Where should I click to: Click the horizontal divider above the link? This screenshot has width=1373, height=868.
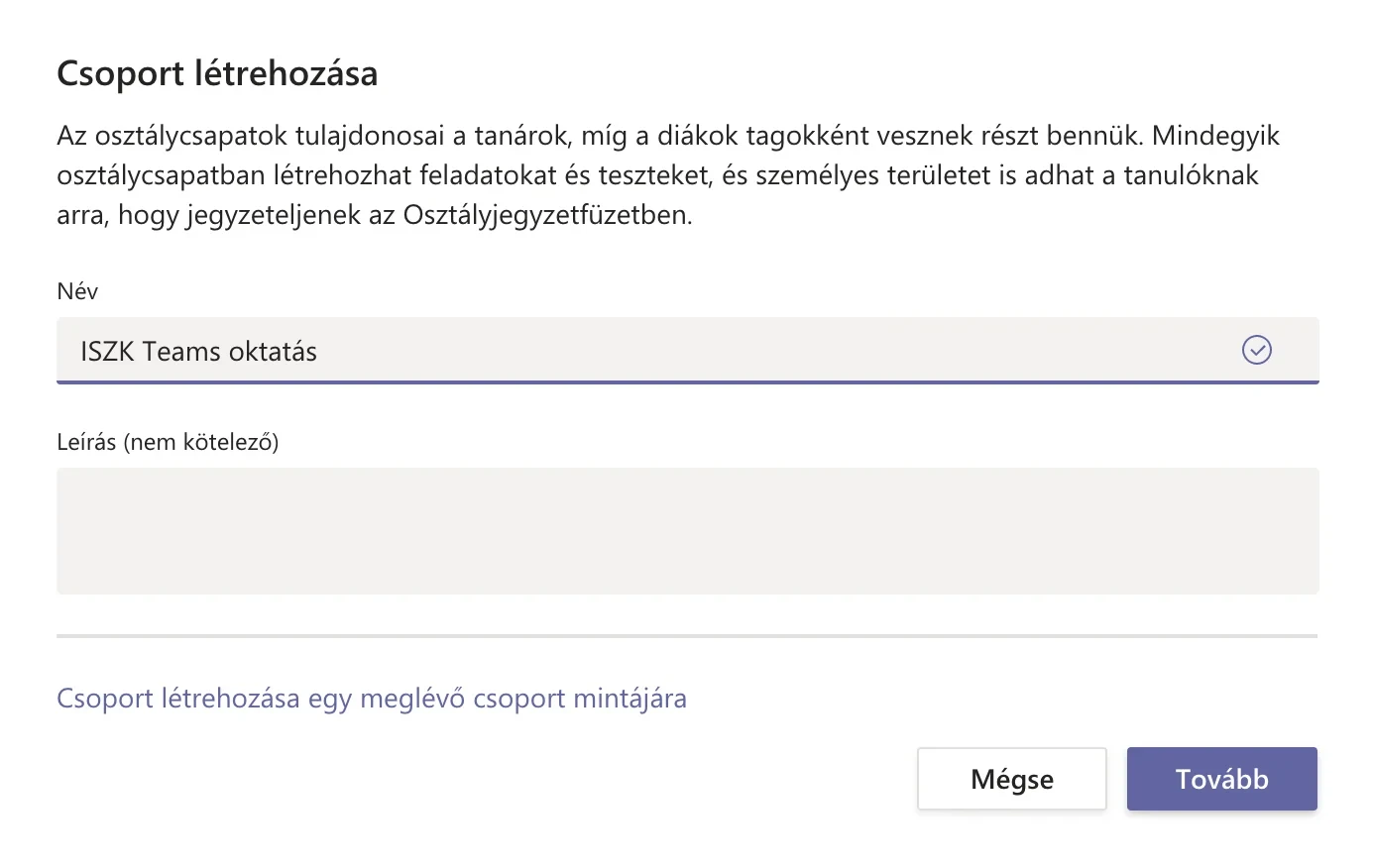click(x=688, y=636)
